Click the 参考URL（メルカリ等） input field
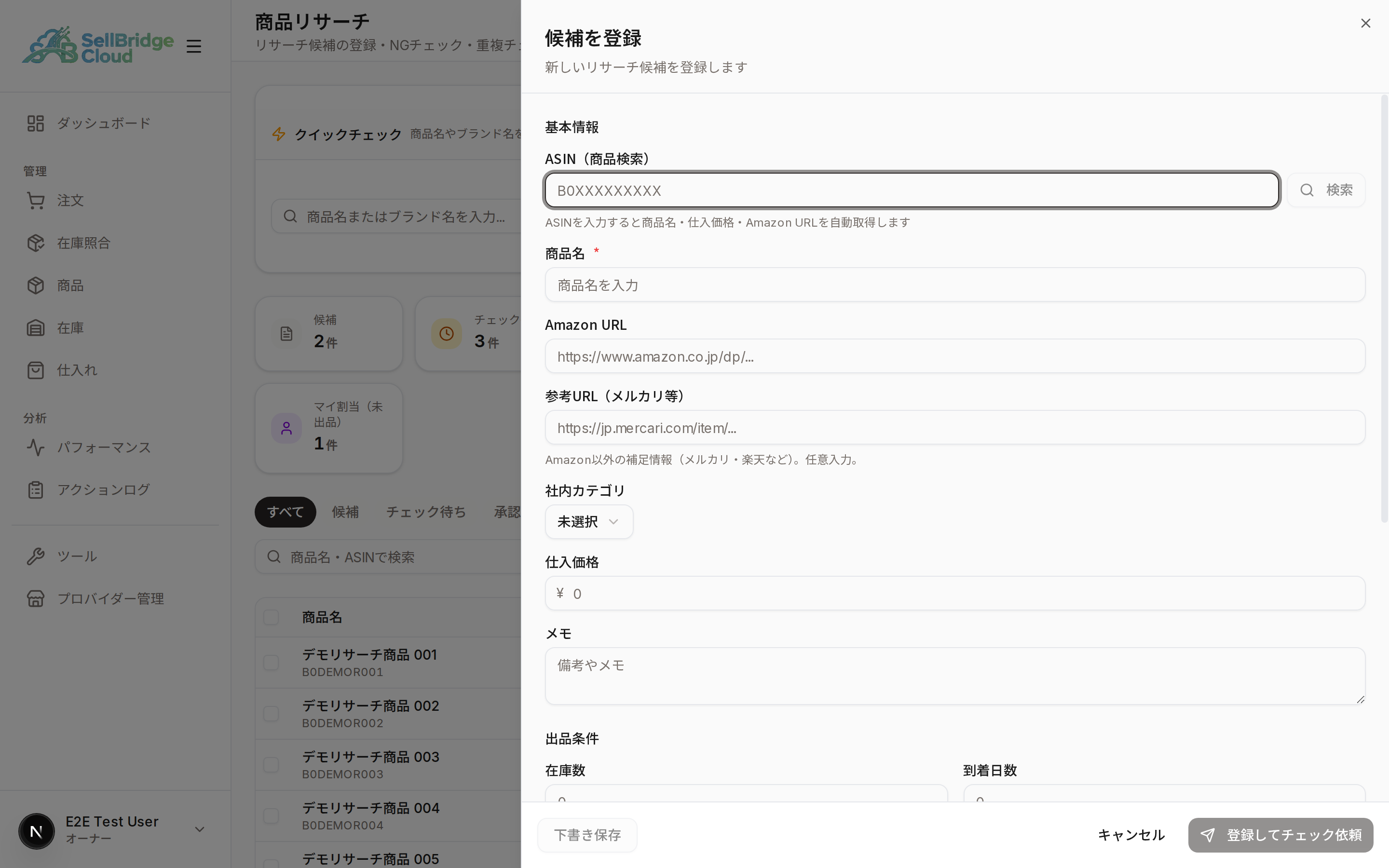The image size is (1389, 868). [955, 427]
